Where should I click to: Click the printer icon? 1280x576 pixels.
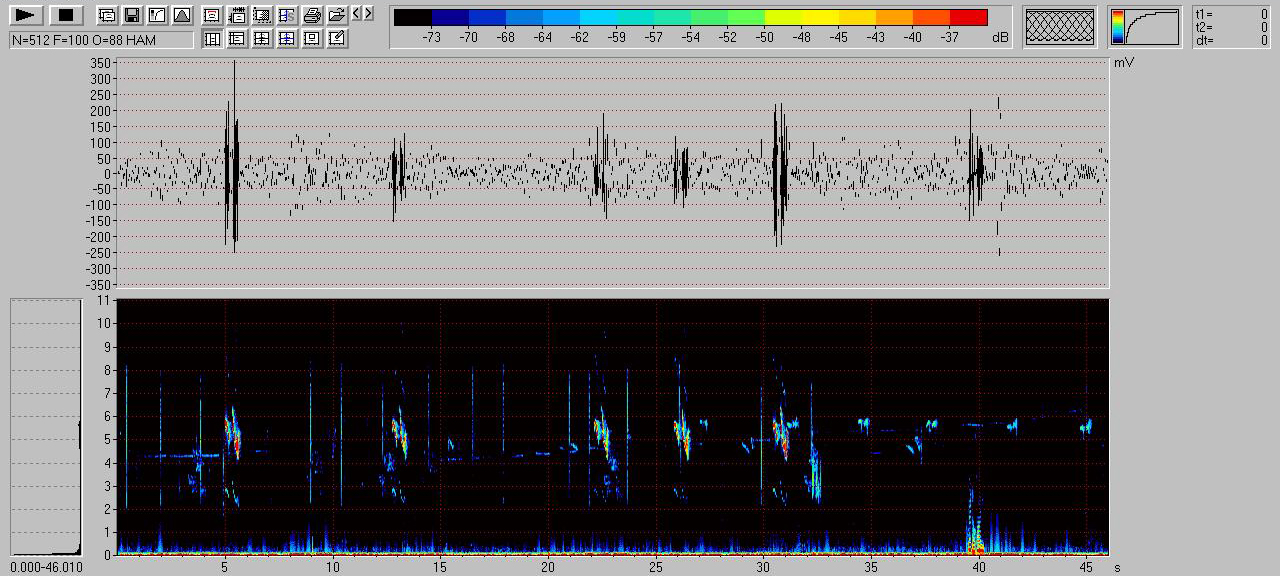(x=312, y=15)
